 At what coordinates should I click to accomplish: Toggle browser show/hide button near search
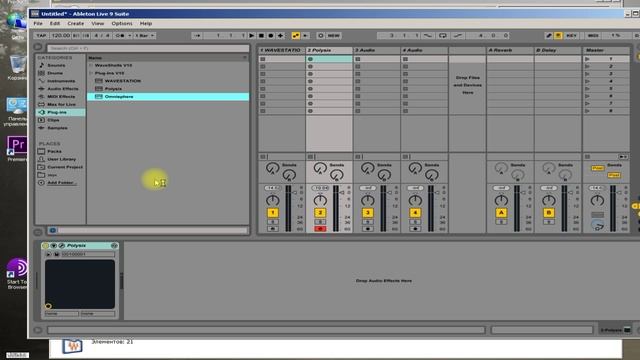(x=38, y=48)
